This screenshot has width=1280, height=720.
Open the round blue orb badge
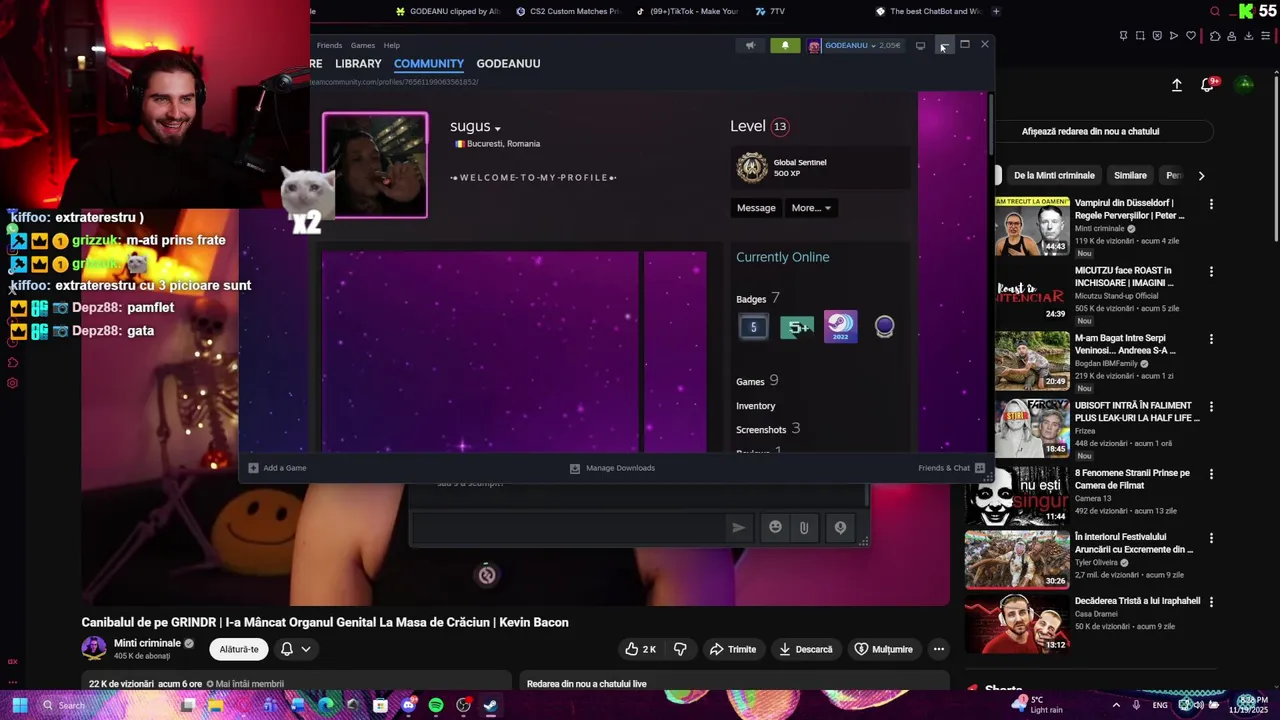click(884, 326)
